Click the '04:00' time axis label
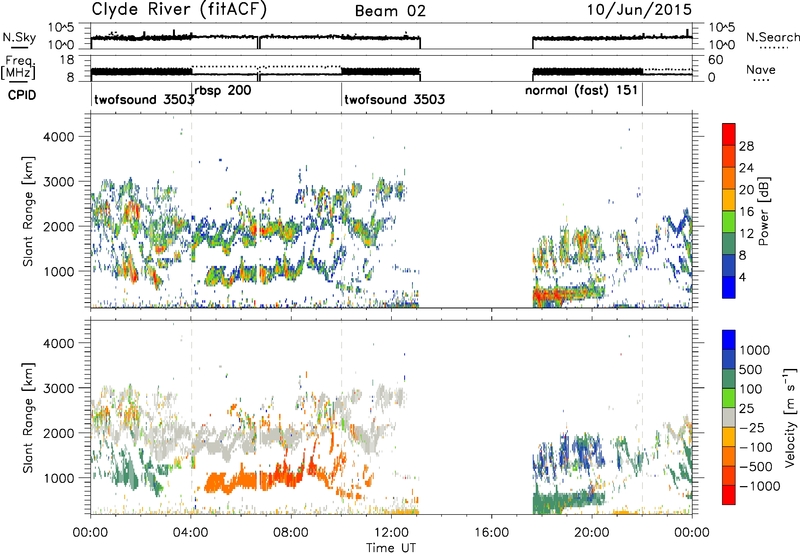Screen dimensions: 800x554 coord(190,533)
